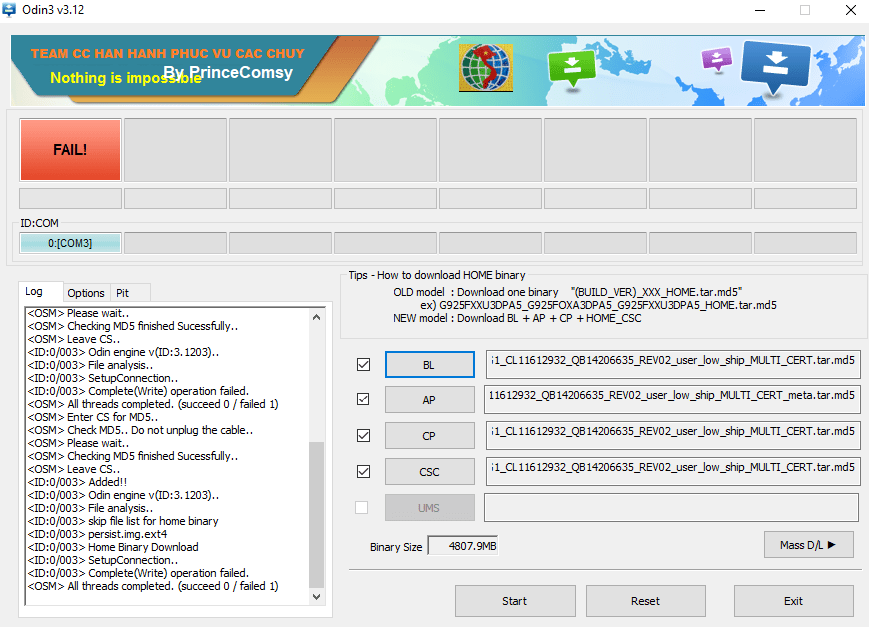Browse for a CSC file

pyautogui.click(x=430, y=472)
